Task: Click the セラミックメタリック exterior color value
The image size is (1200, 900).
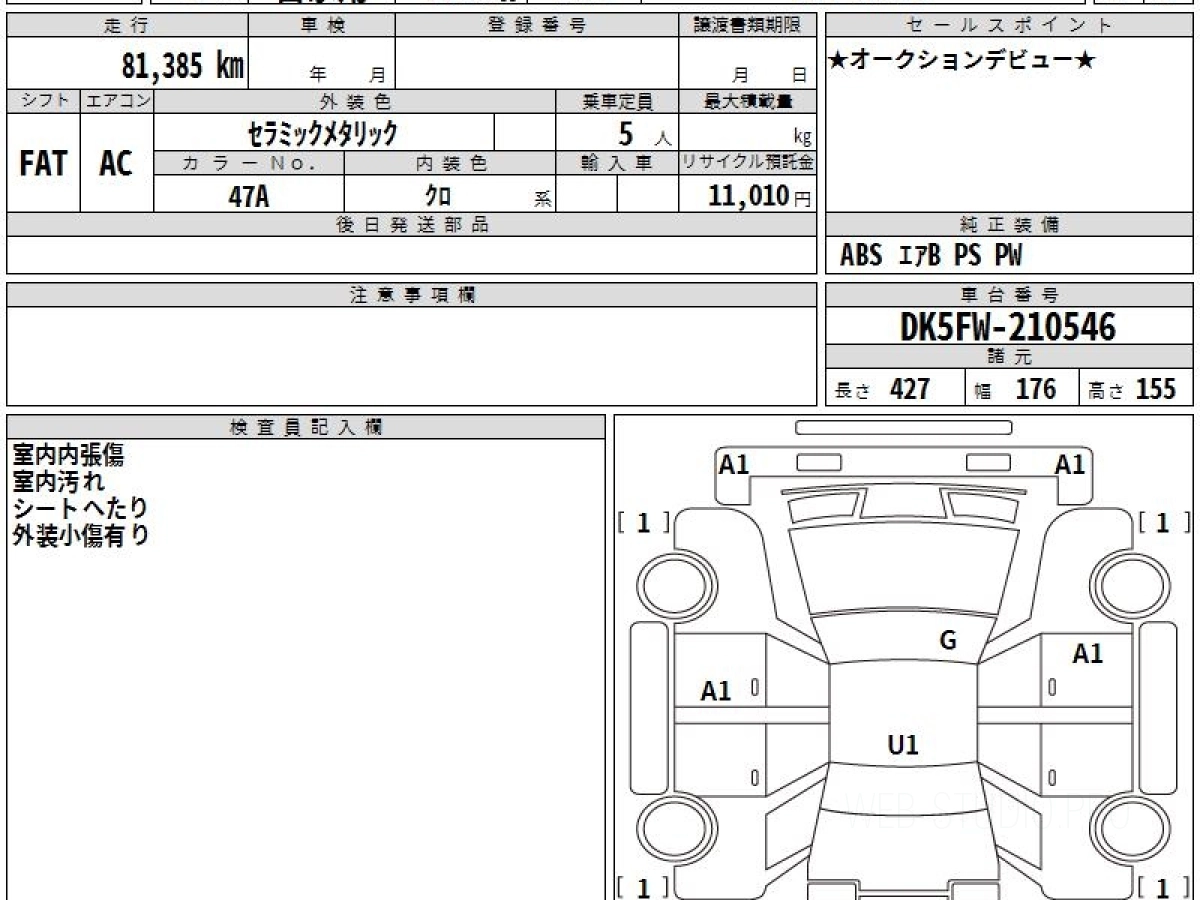Action: point(324,132)
